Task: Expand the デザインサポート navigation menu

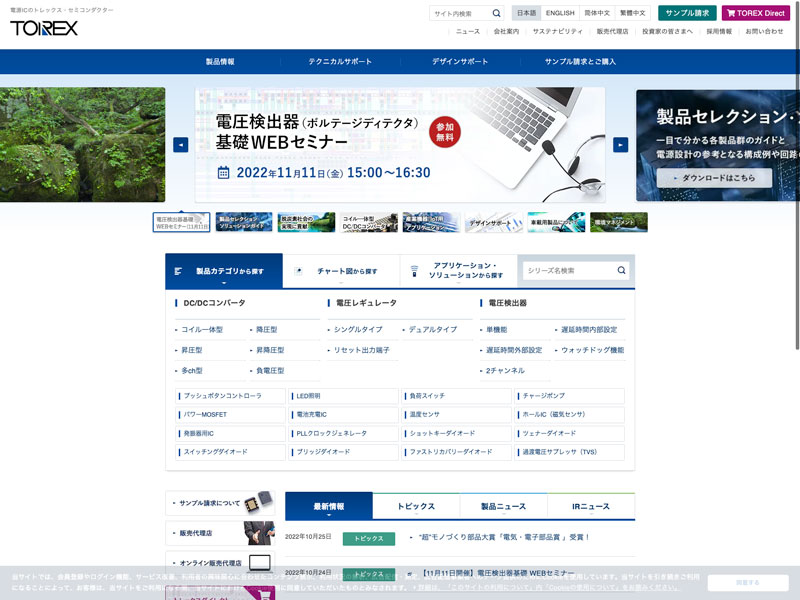Action: pyautogui.click(x=460, y=62)
